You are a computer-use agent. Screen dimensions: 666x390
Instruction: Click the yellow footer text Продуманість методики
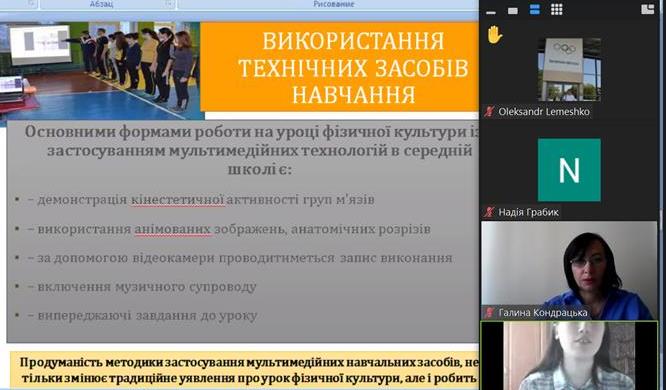point(248,370)
